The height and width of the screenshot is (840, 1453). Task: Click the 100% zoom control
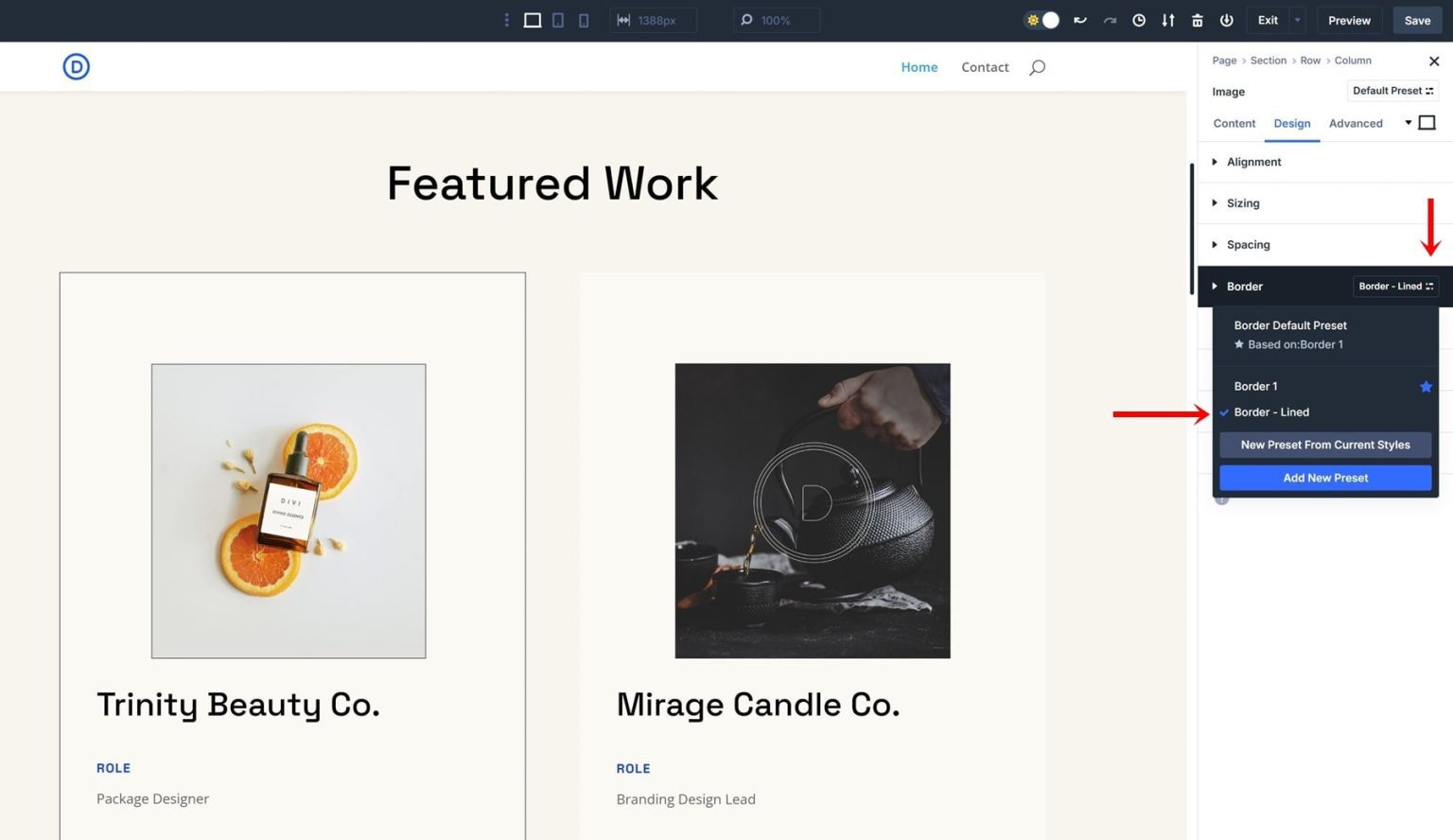[776, 20]
